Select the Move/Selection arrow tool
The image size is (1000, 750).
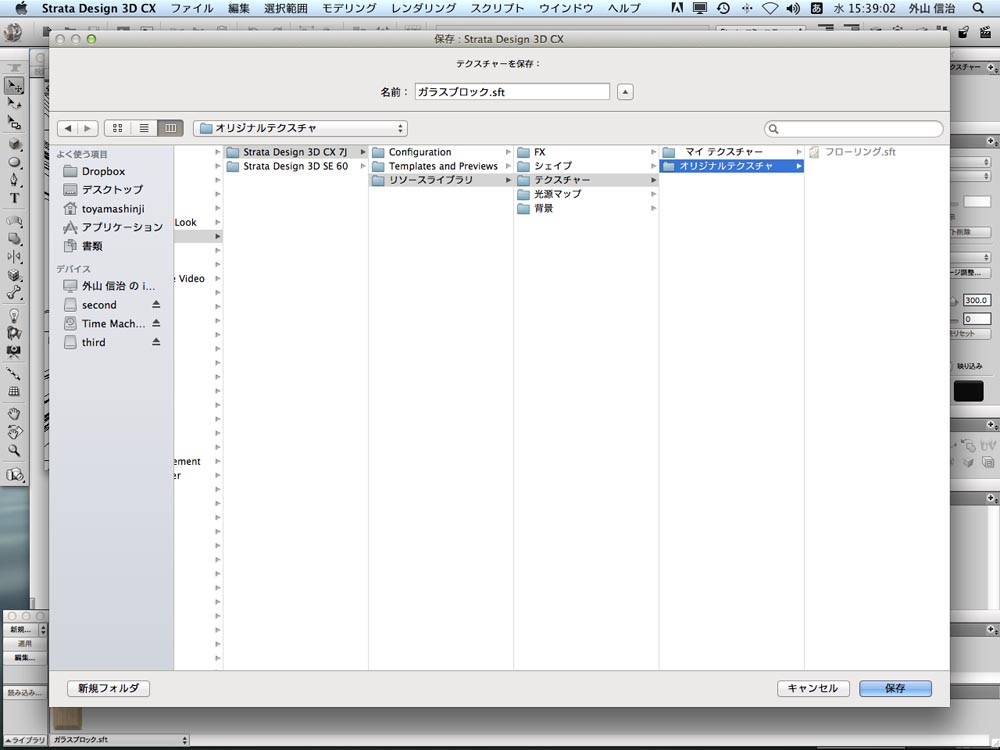tap(14, 85)
